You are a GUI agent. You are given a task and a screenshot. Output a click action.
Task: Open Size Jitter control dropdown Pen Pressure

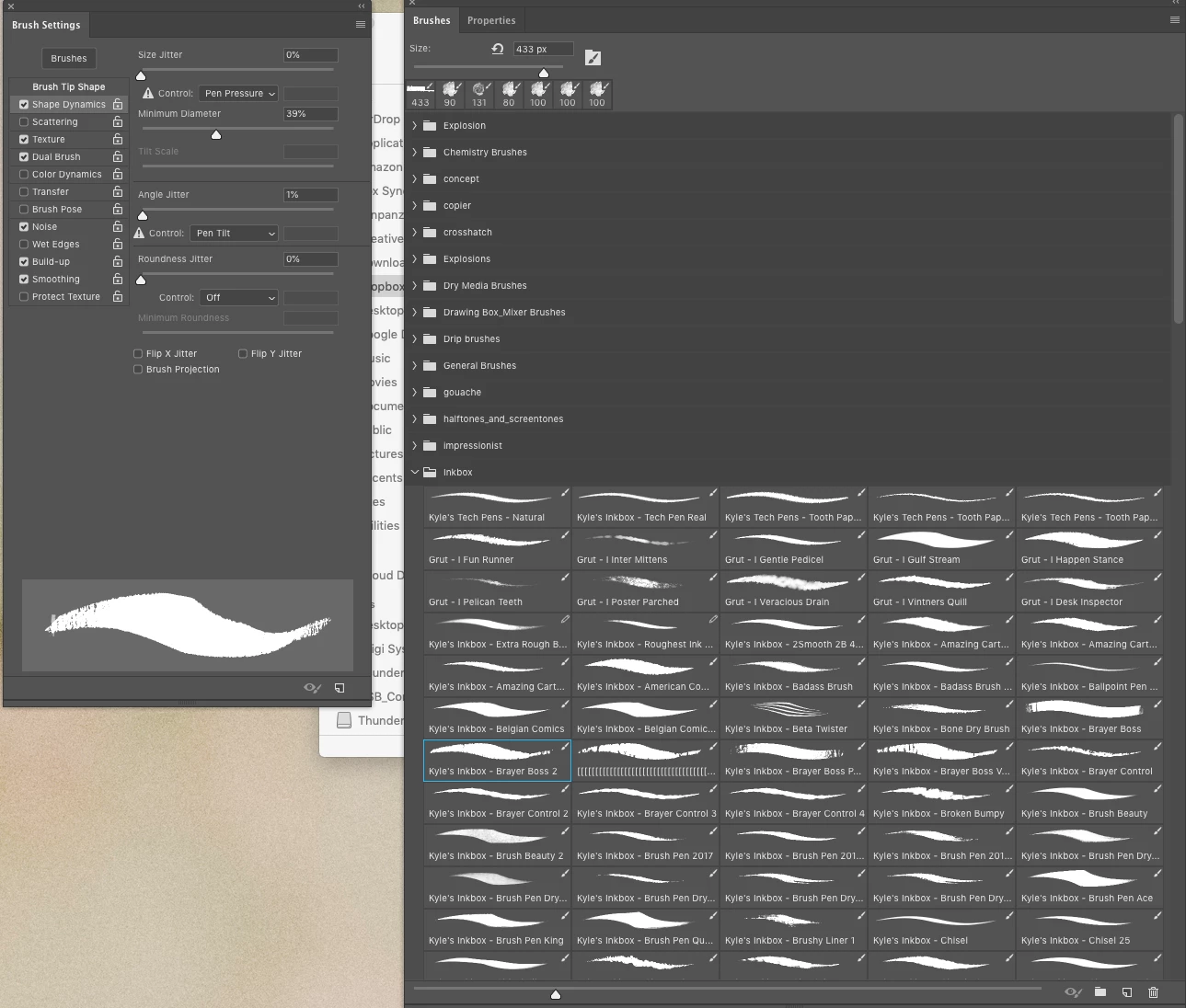click(x=239, y=93)
